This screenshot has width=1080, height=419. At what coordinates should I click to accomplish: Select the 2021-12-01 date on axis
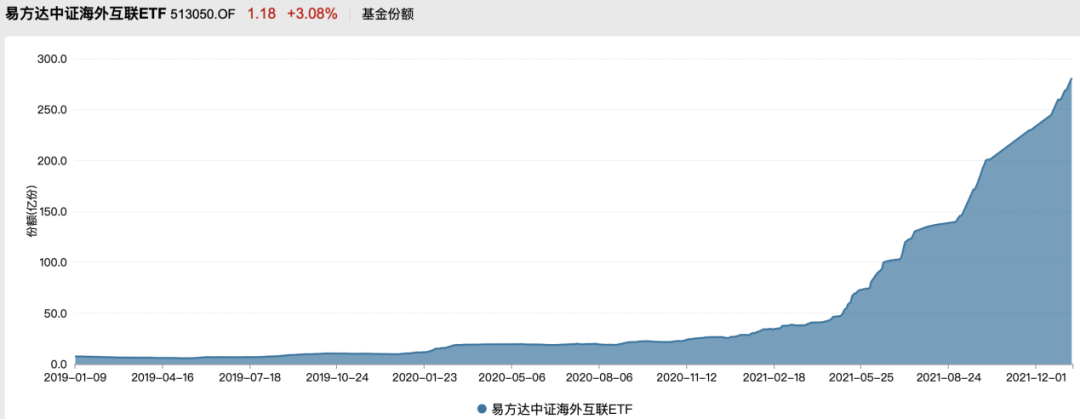1036,378
